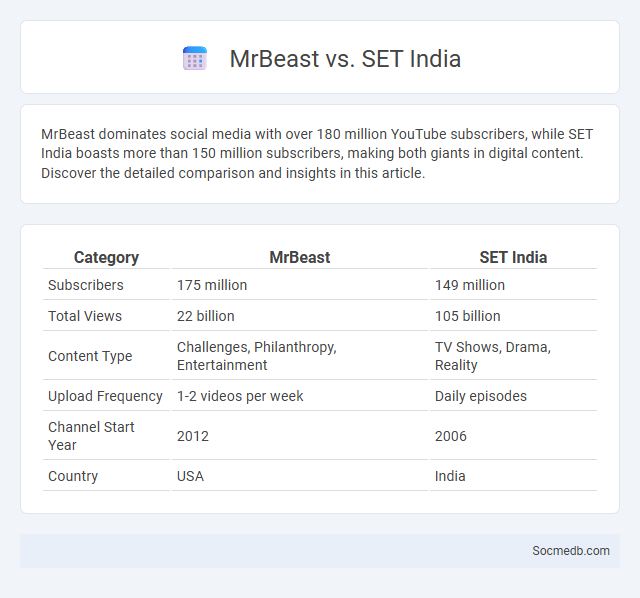Select 'Challenges, Philanthropy, Entertainment' cell

click(300, 356)
